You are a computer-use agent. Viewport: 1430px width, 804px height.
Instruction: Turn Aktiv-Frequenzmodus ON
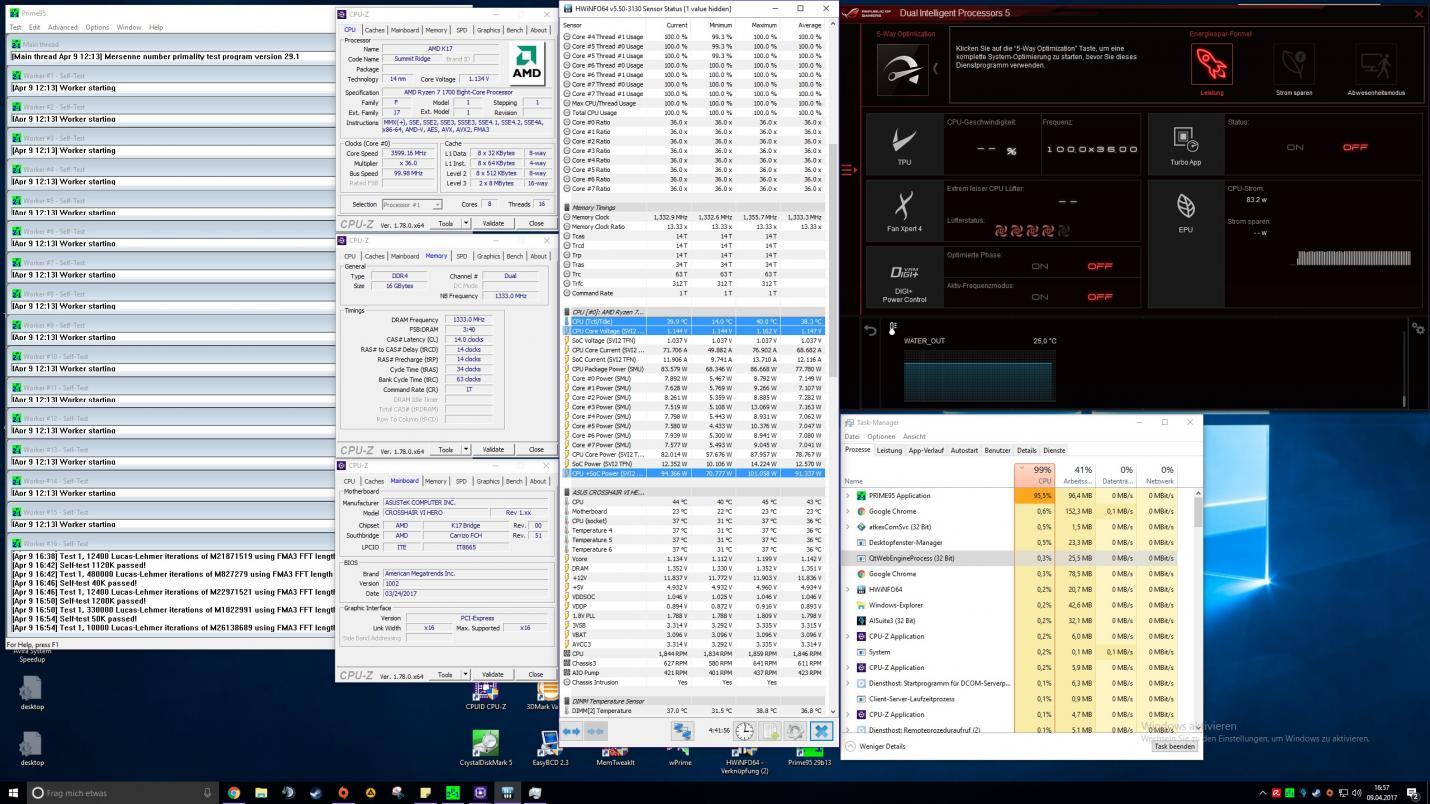1040,296
